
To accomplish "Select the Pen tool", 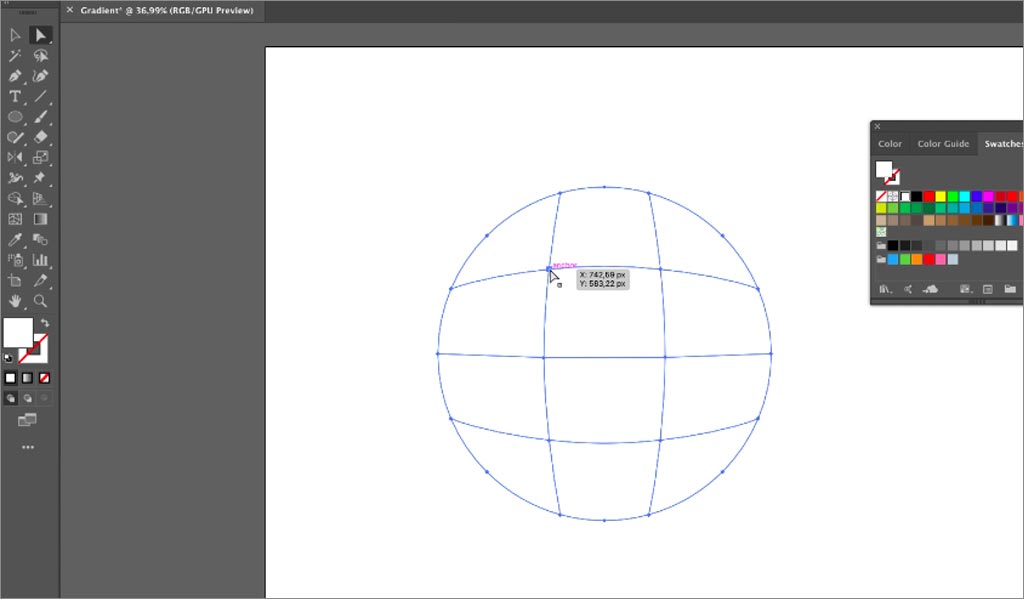I will 14,76.
